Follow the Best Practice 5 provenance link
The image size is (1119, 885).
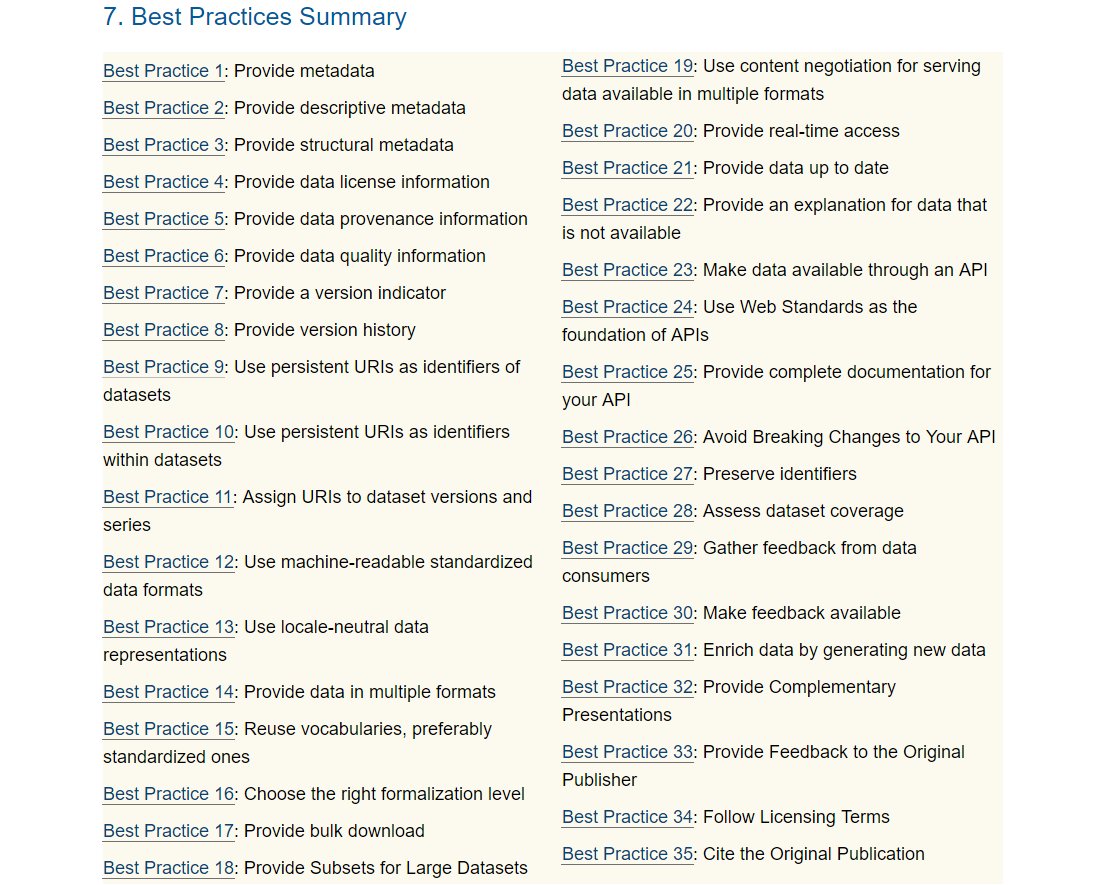click(163, 219)
